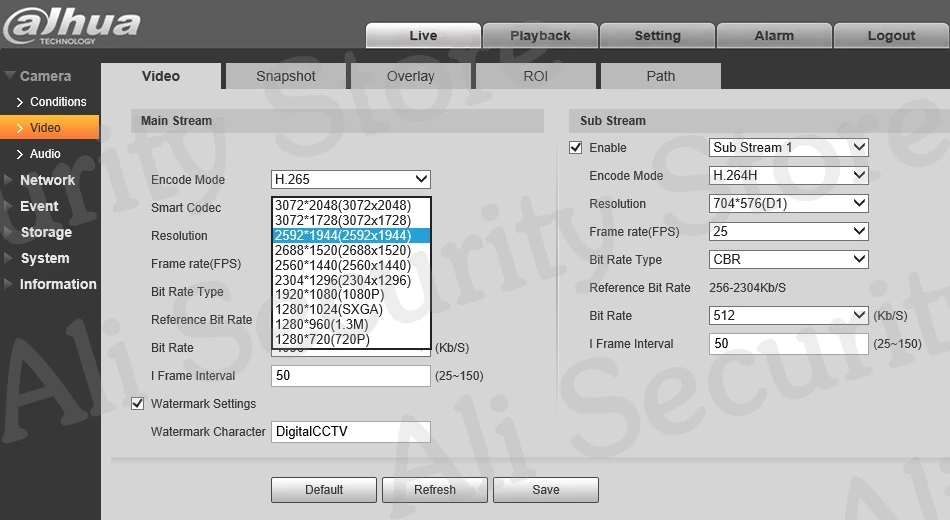This screenshot has width=950, height=520.
Task: Select 1920*1080(1080P) resolution option
Action: 351,295
